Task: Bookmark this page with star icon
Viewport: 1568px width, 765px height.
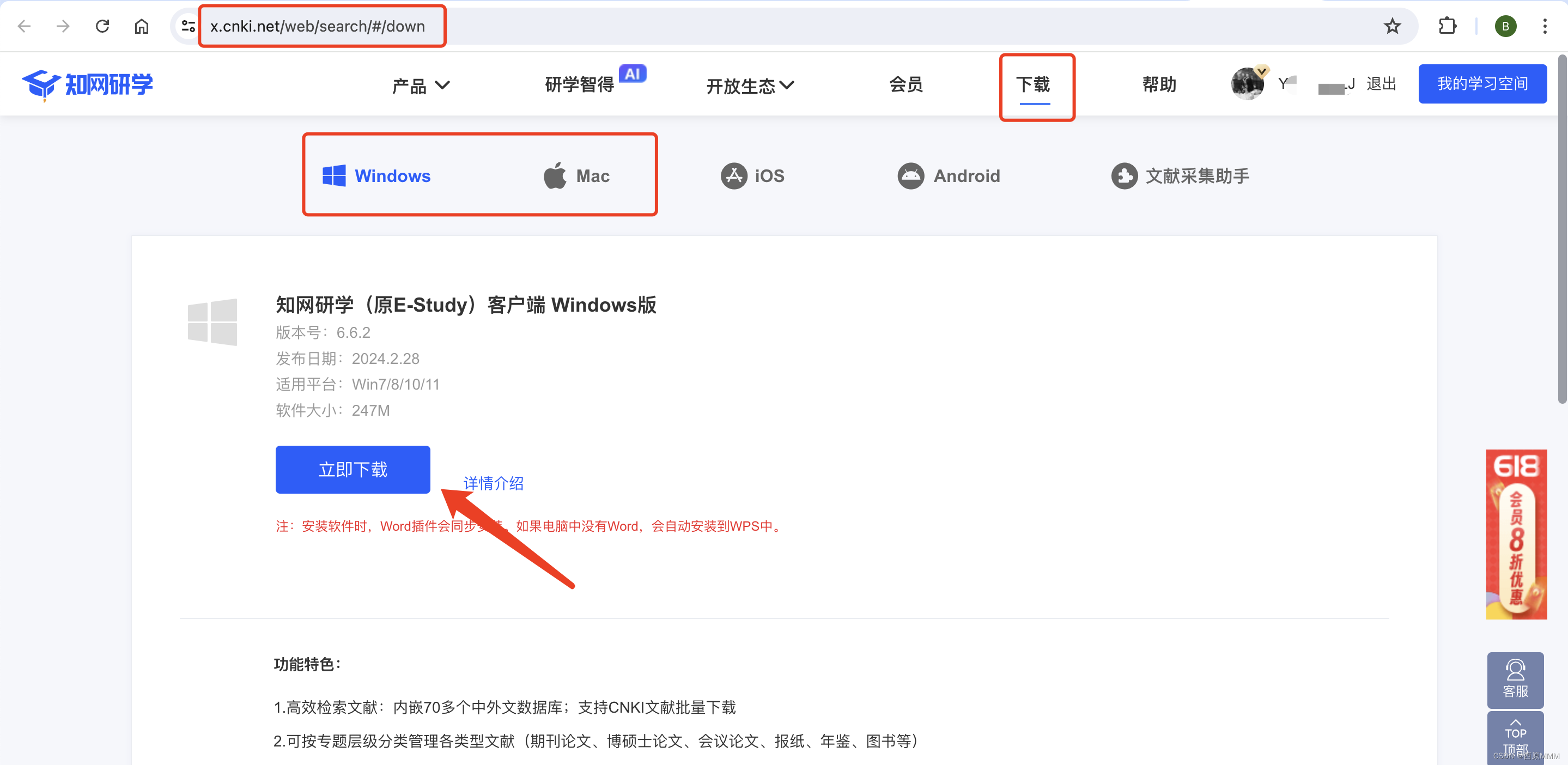Action: coord(1392,26)
